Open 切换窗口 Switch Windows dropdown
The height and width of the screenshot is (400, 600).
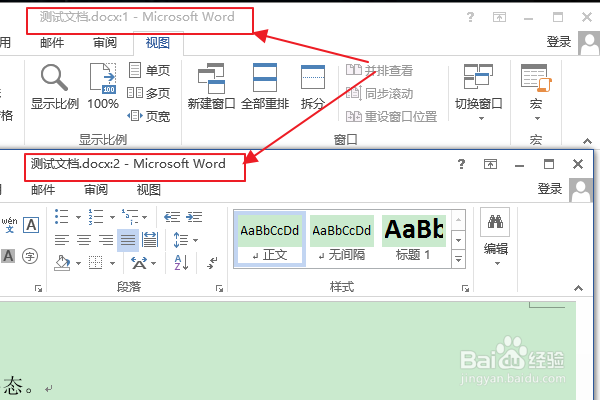[478, 92]
